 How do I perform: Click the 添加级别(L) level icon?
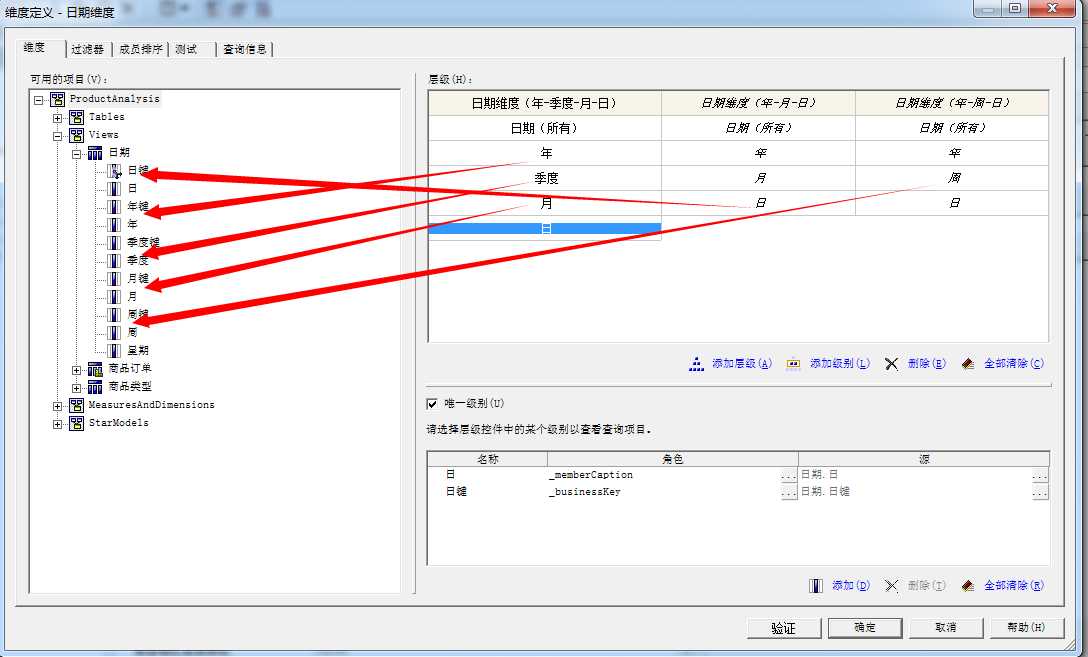click(794, 364)
